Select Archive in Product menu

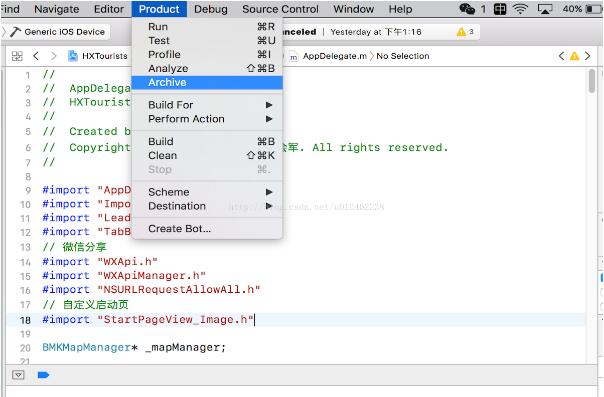207,82
